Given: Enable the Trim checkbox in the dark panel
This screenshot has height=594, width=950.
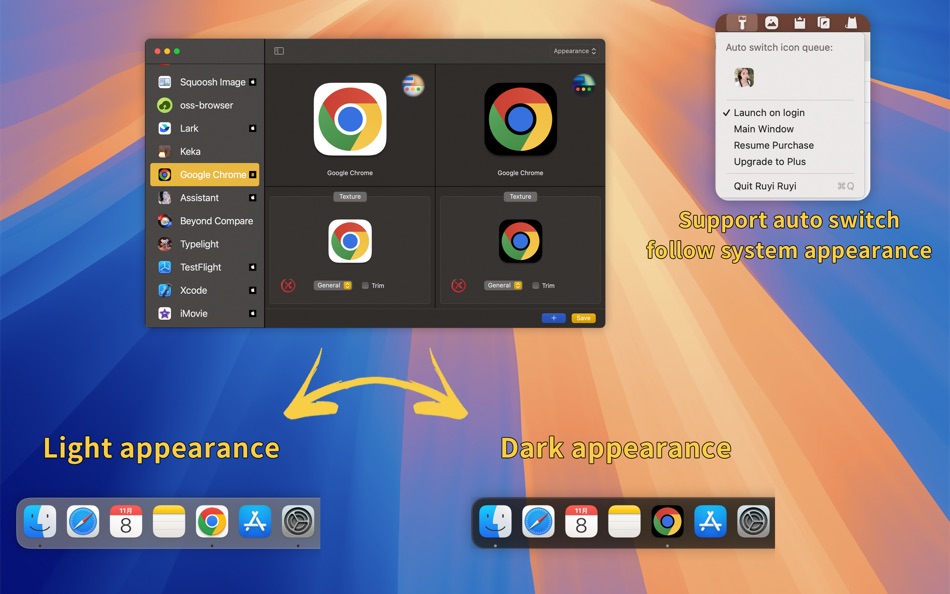Looking at the screenshot, I should point(536,285).
